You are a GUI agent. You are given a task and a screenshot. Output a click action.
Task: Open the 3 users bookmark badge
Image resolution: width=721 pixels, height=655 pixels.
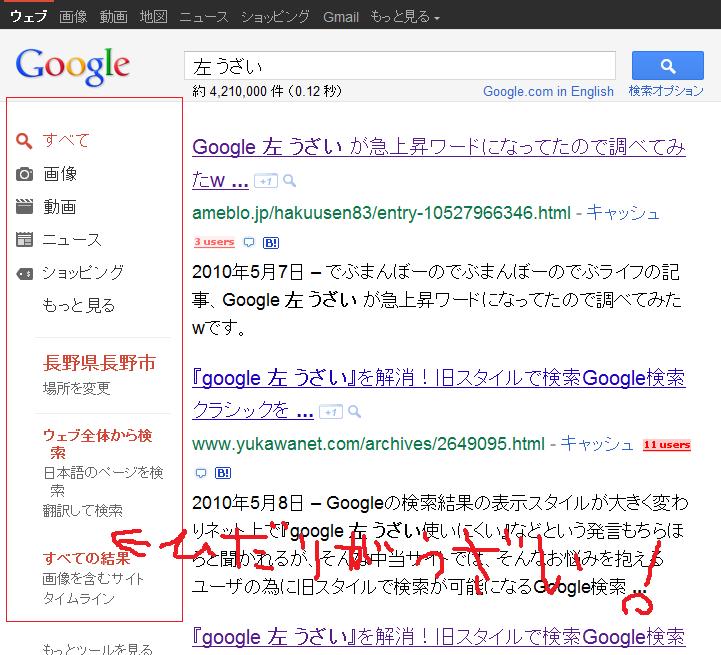click(214, 242)
